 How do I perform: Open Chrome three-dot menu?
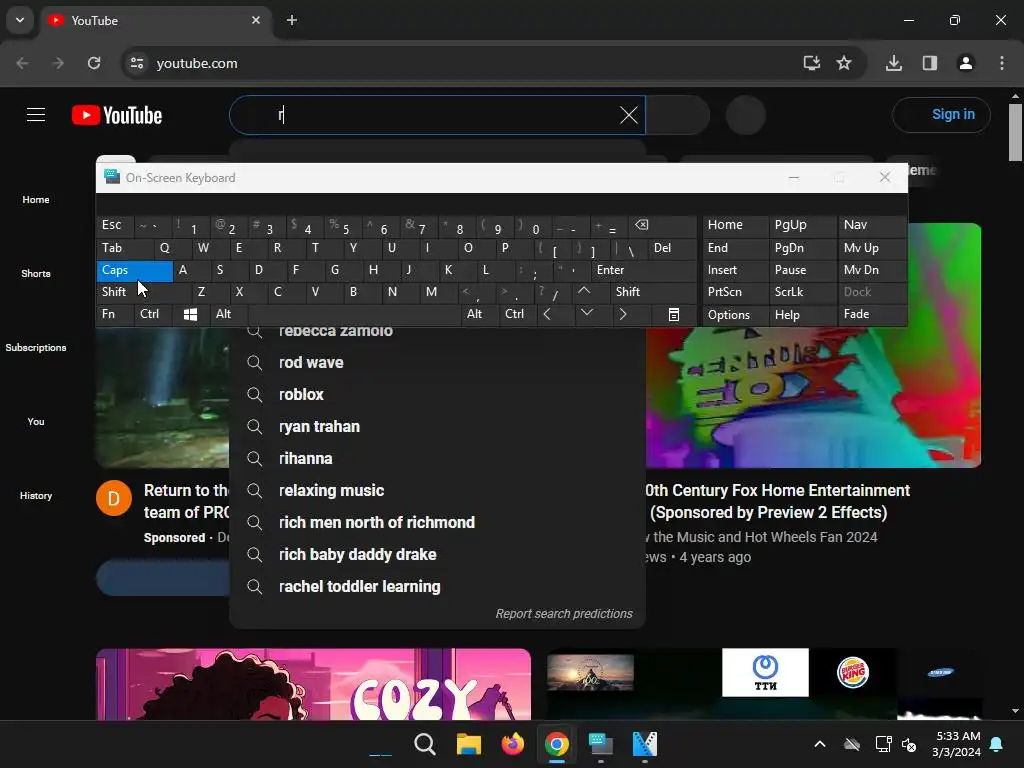click(1002, 63)
